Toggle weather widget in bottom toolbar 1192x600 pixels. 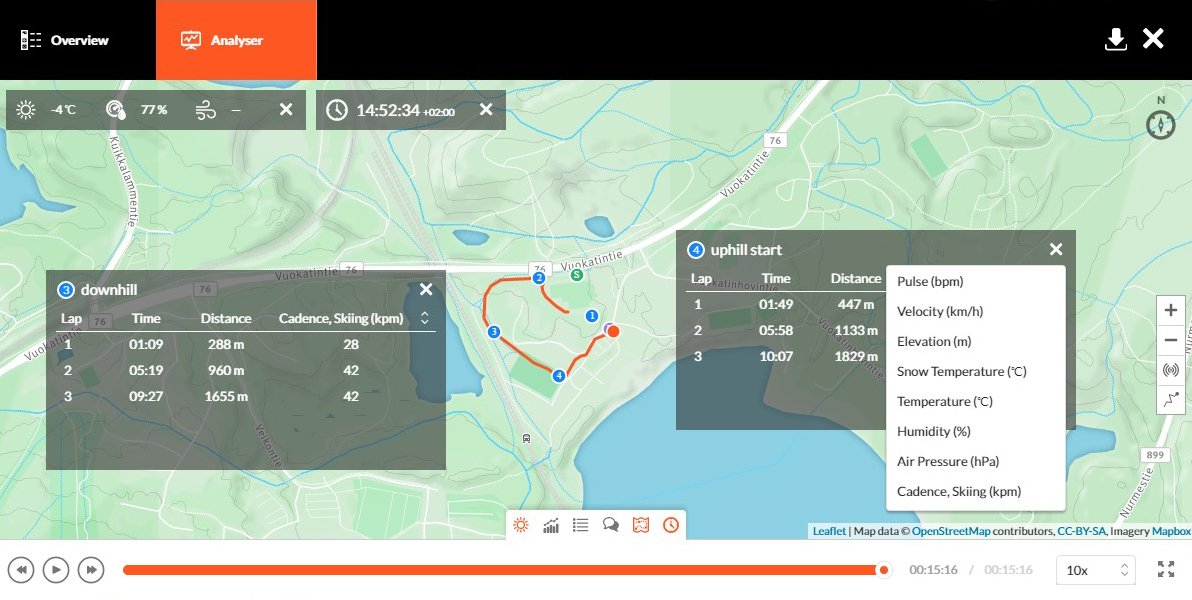pyautogui.click(x=521, y=525)
